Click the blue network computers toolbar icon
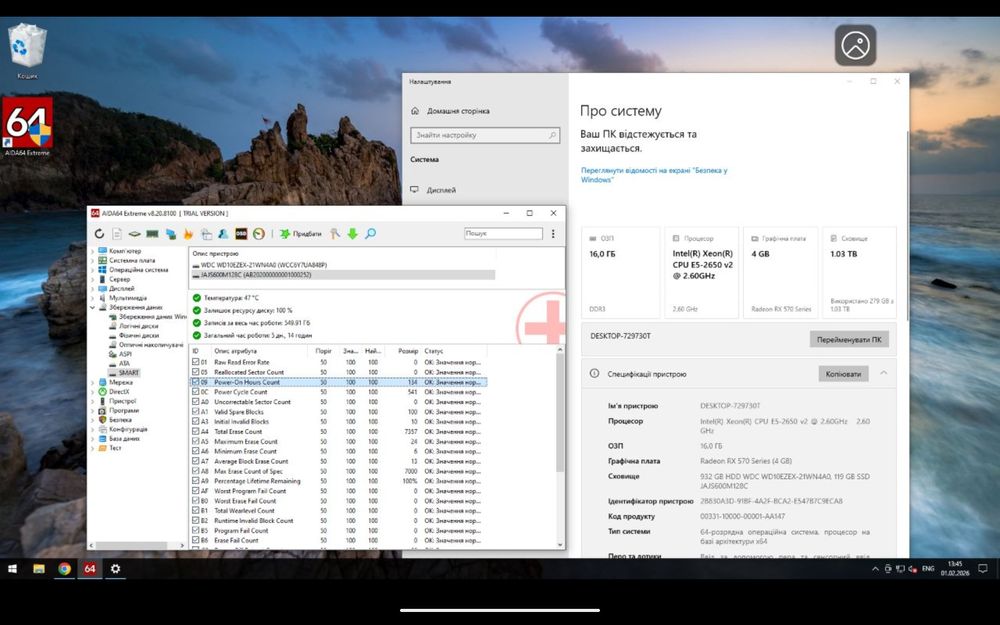The width and height of the screenshot is (1000, 625). click(x=171, y=234)
